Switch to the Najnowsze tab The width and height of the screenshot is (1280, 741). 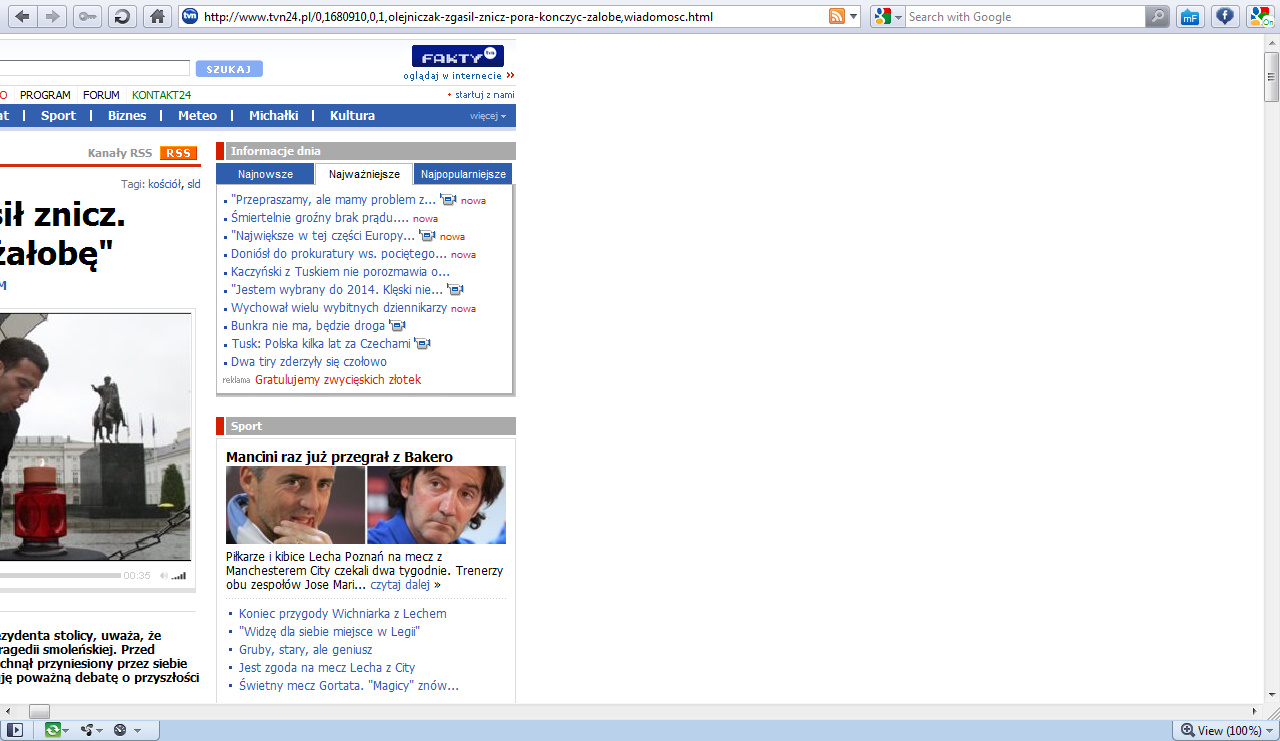pos(265,174)
